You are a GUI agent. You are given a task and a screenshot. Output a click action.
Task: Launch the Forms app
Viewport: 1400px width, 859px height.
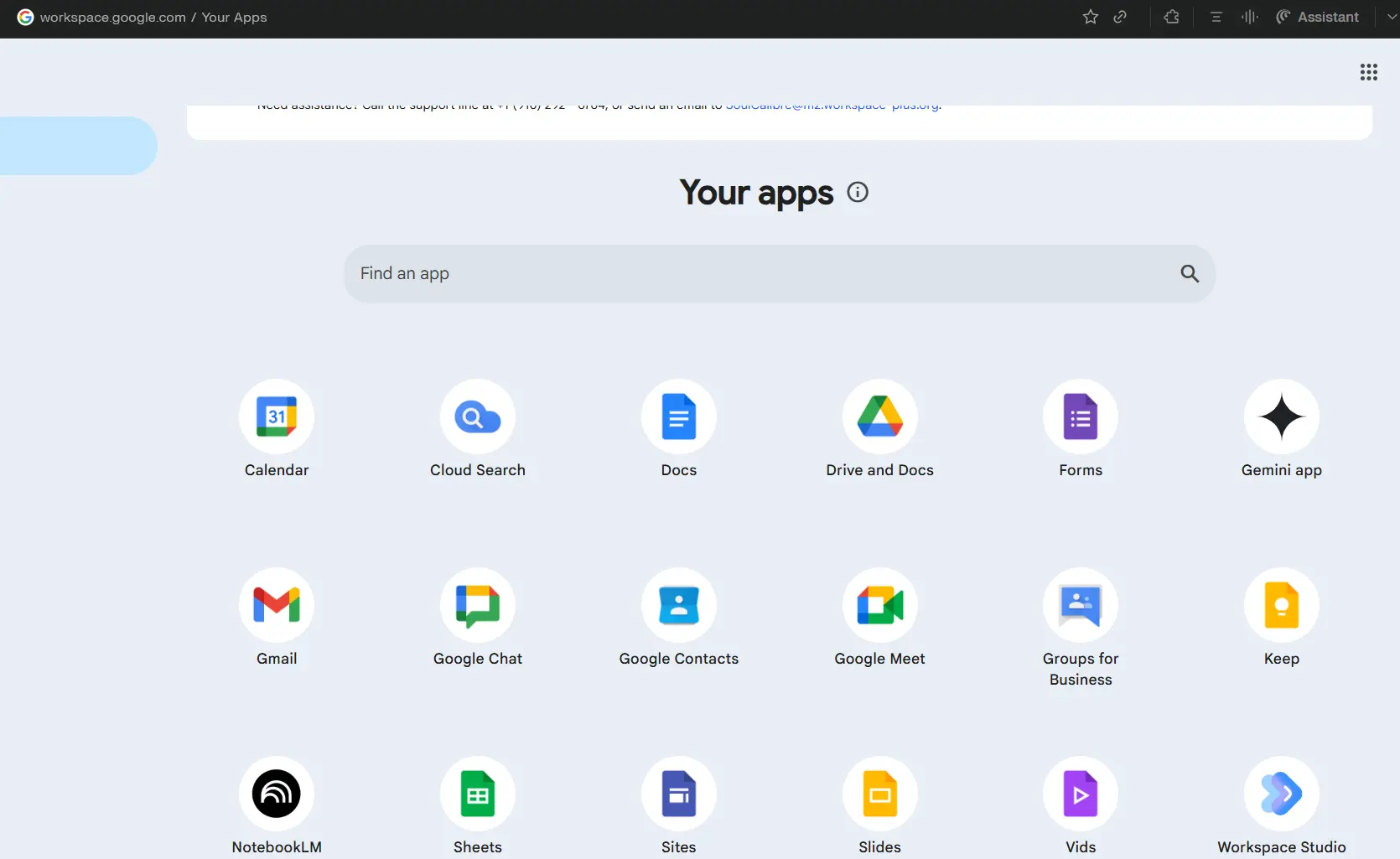(x=1081, y=417)
